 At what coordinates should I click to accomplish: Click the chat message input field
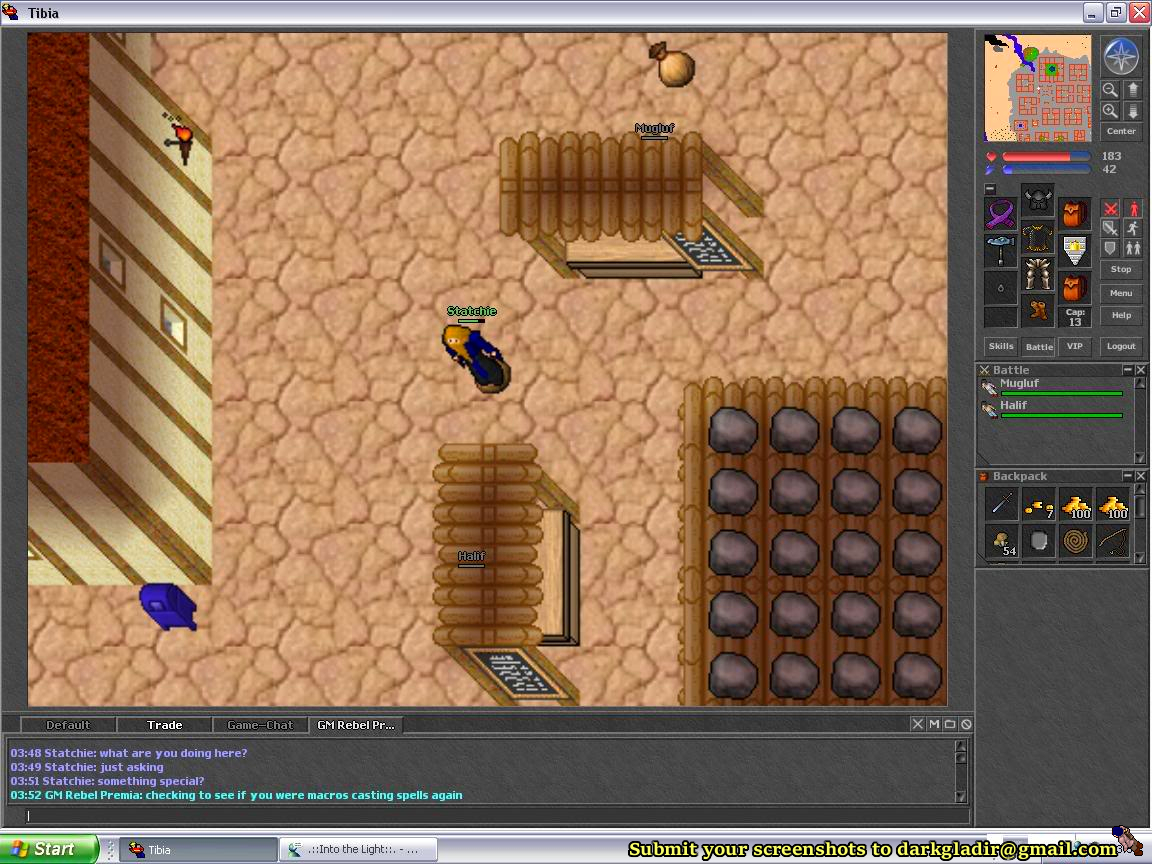[x=490, y=816]
